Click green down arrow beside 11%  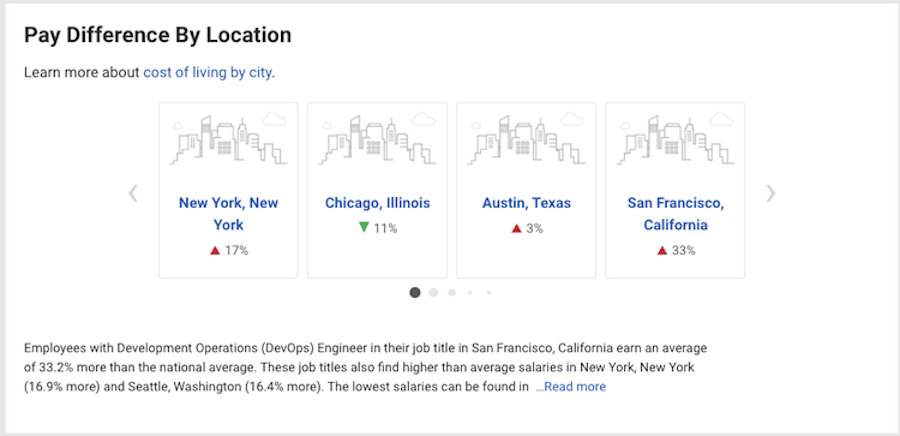[x=364, y=228]
